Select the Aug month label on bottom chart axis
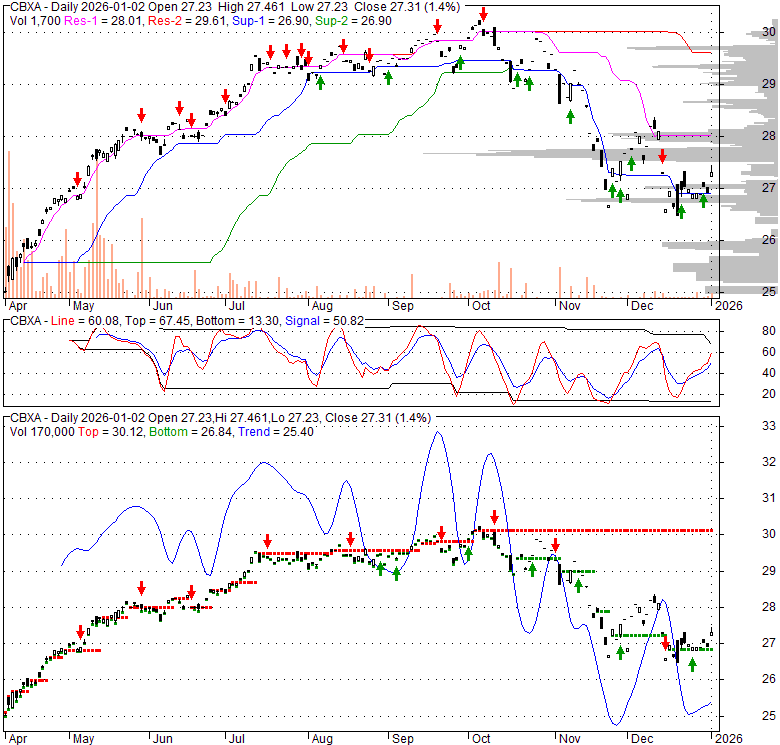Screen dimensions: 780x745 coord(321,737)
